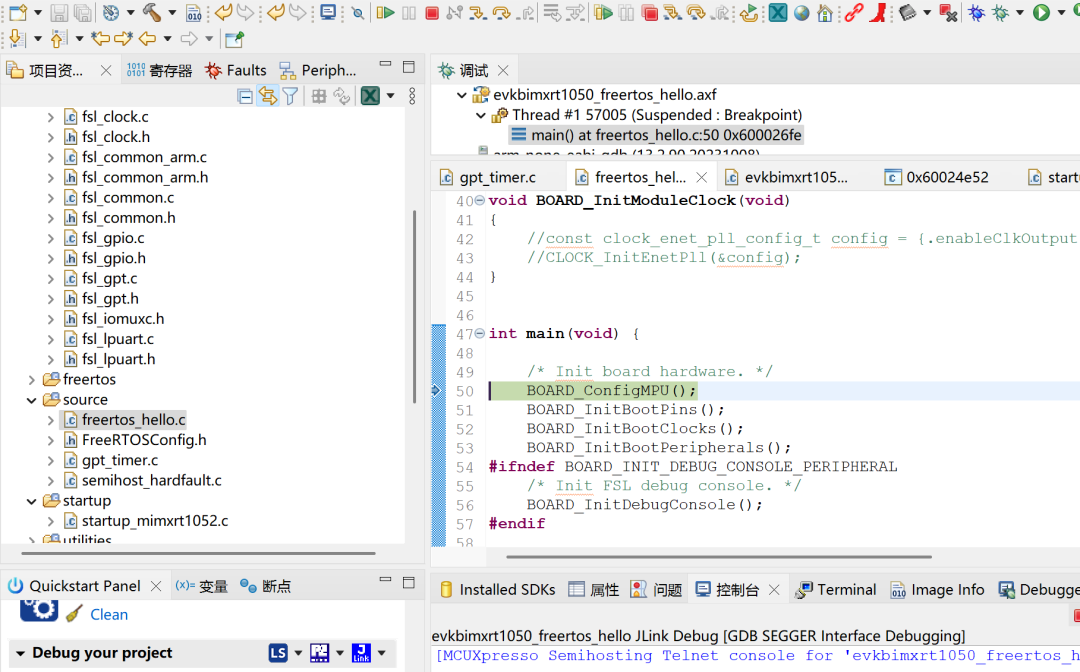This screenshot has width=1080, height=672.
Task: Switch to the 变量 variables tab
Action: click(x=201, y=586)
